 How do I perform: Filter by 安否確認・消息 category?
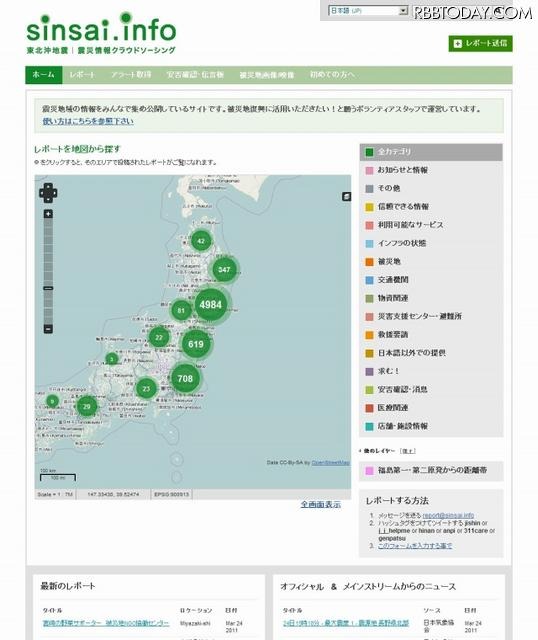431,389
